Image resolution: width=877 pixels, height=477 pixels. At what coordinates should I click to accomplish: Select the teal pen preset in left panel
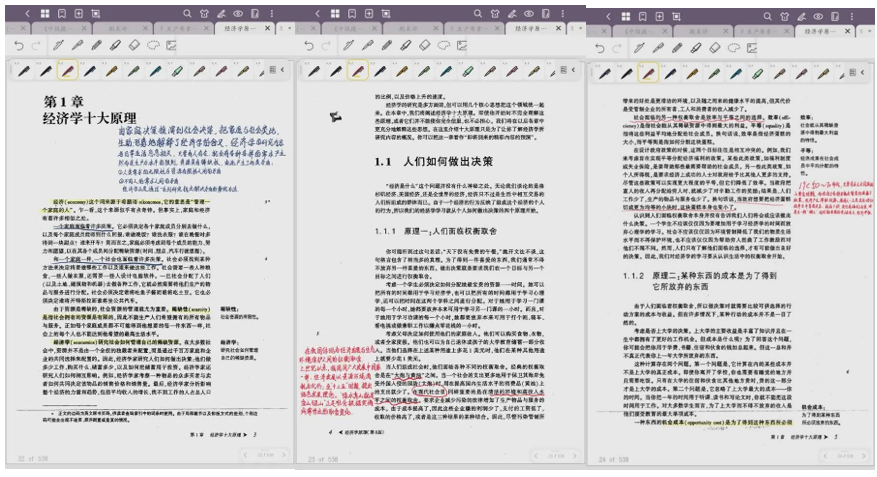[156, 71]
